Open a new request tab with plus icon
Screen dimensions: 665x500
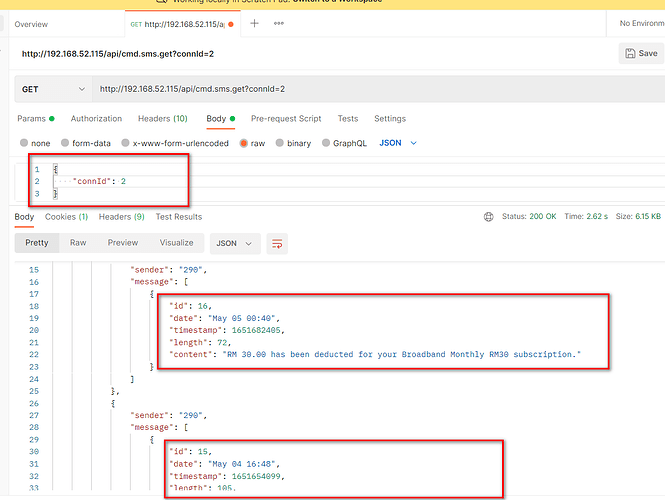click(x=254, y=23)
